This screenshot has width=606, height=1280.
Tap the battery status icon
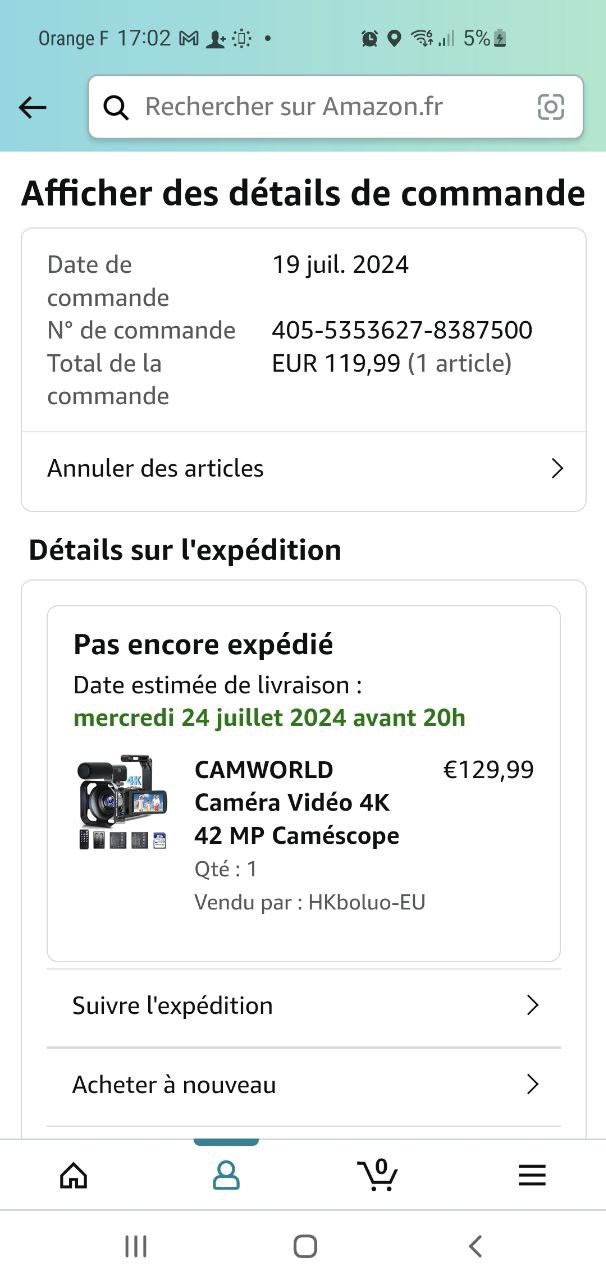[x=500, y=38]
